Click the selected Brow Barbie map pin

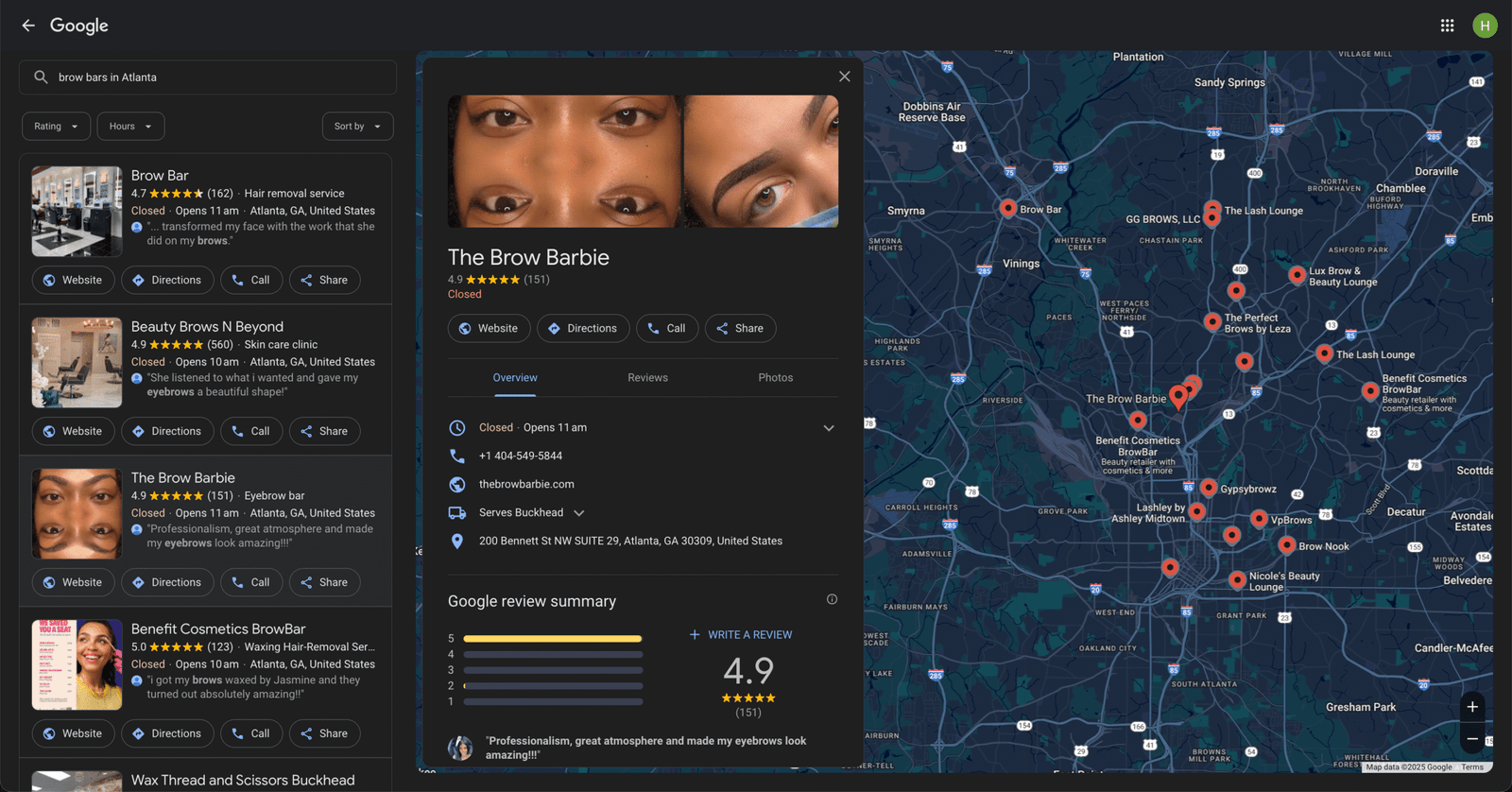(x=1178, y=396)
